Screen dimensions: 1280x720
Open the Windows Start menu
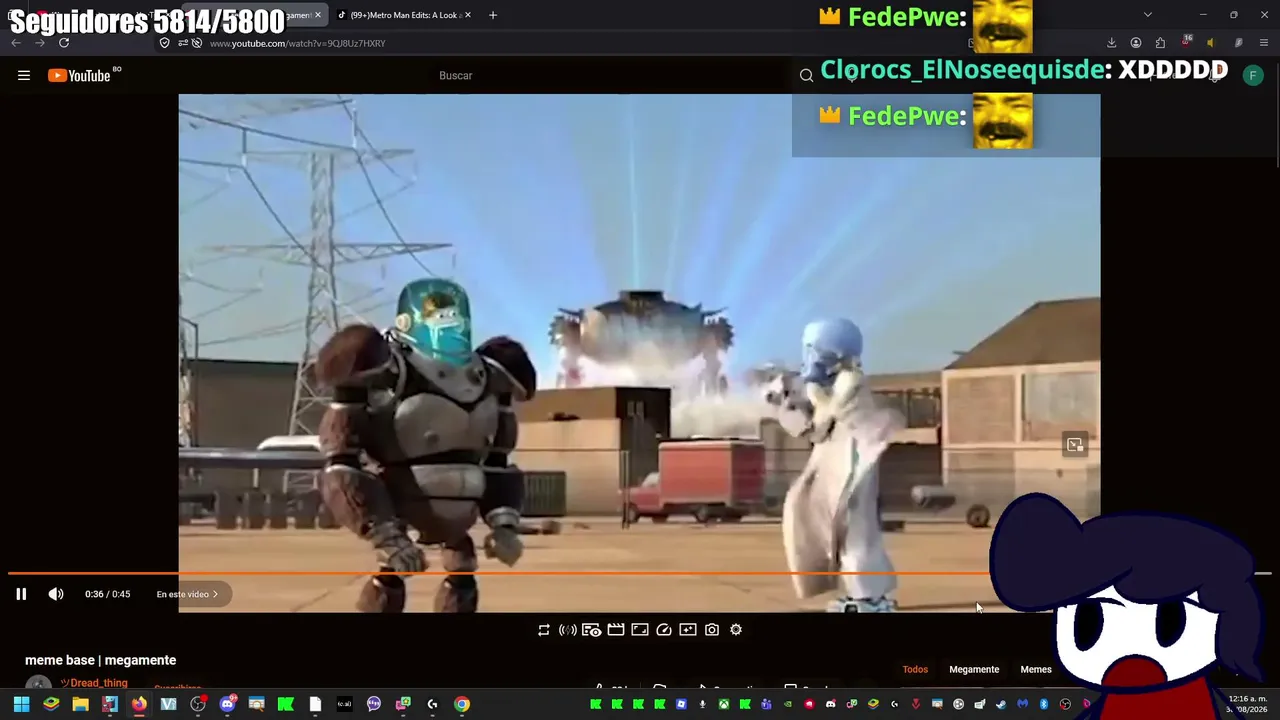(21, 704)
